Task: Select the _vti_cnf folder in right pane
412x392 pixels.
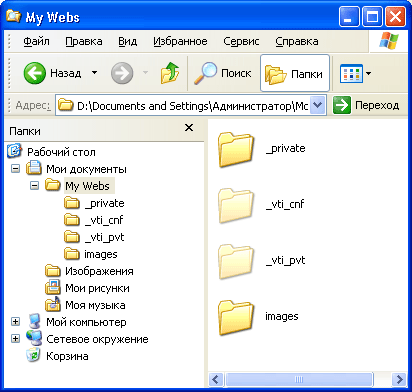Action: click(235, 205)
